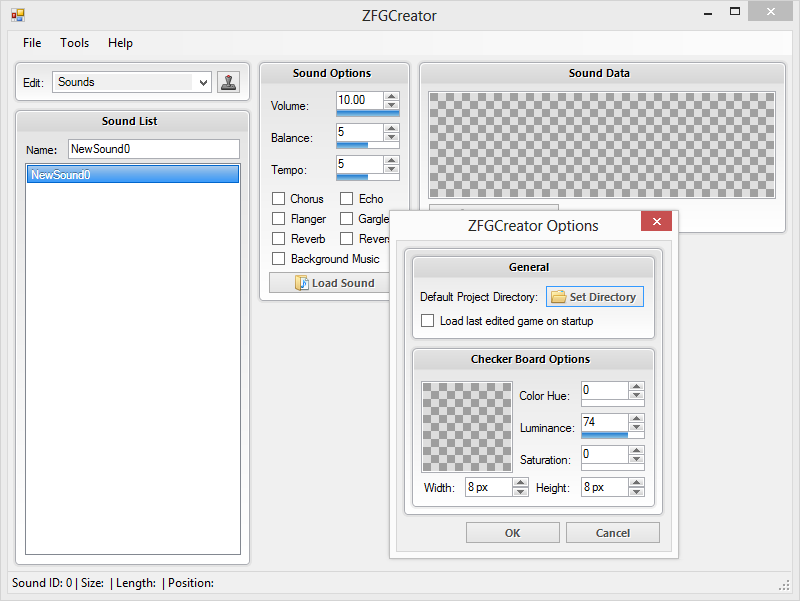Open the Help menu
This screenshot has height=601, width=800.
pyautogui.click(x=120, y=43)
